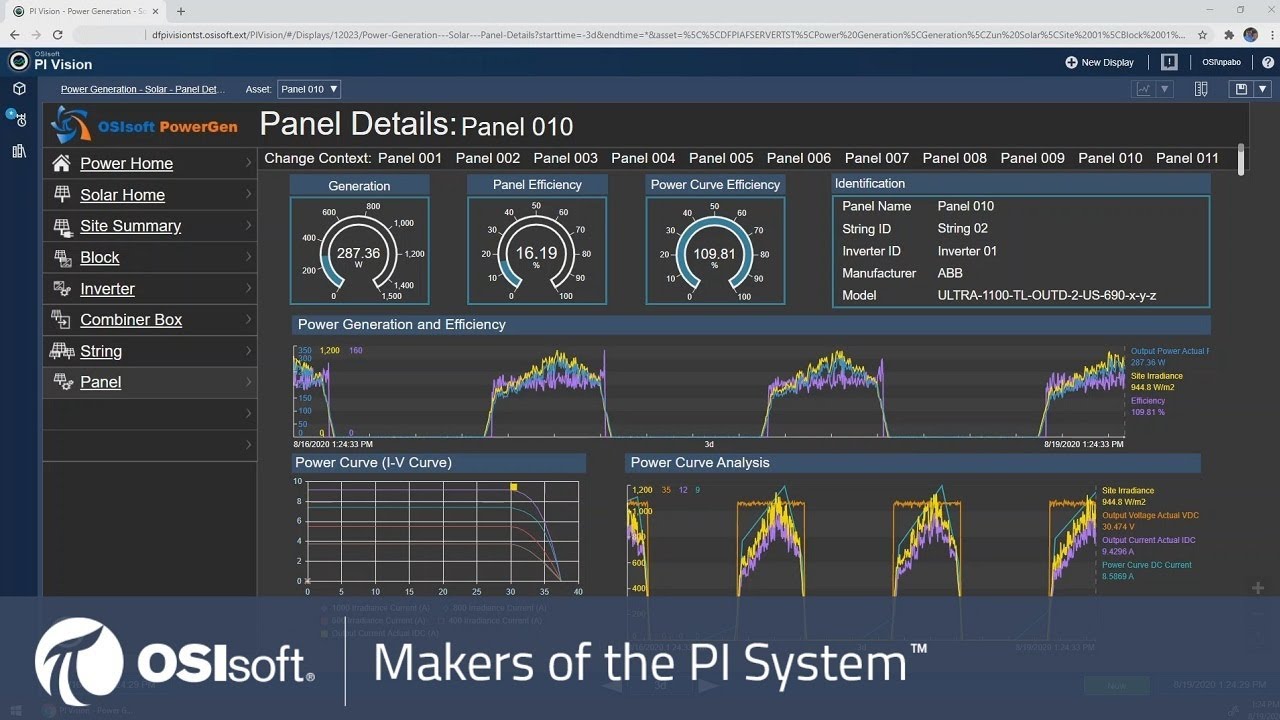Switch context to Panel 009
Image resolution: width=1280 pixels, height=720 pixels.
click(1033, 158)
